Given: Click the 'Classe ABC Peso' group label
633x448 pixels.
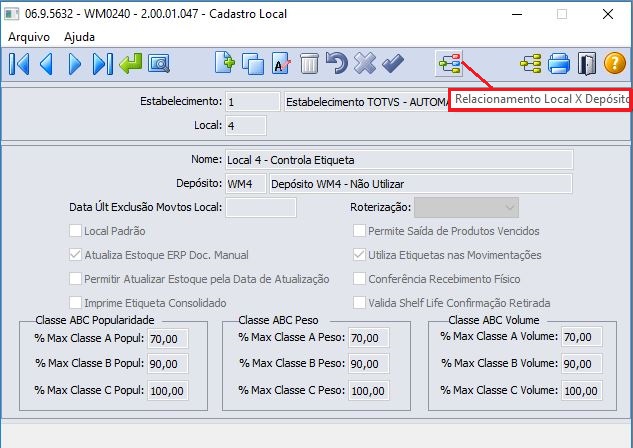Looking at the screenshot, I should coord(278,320).
